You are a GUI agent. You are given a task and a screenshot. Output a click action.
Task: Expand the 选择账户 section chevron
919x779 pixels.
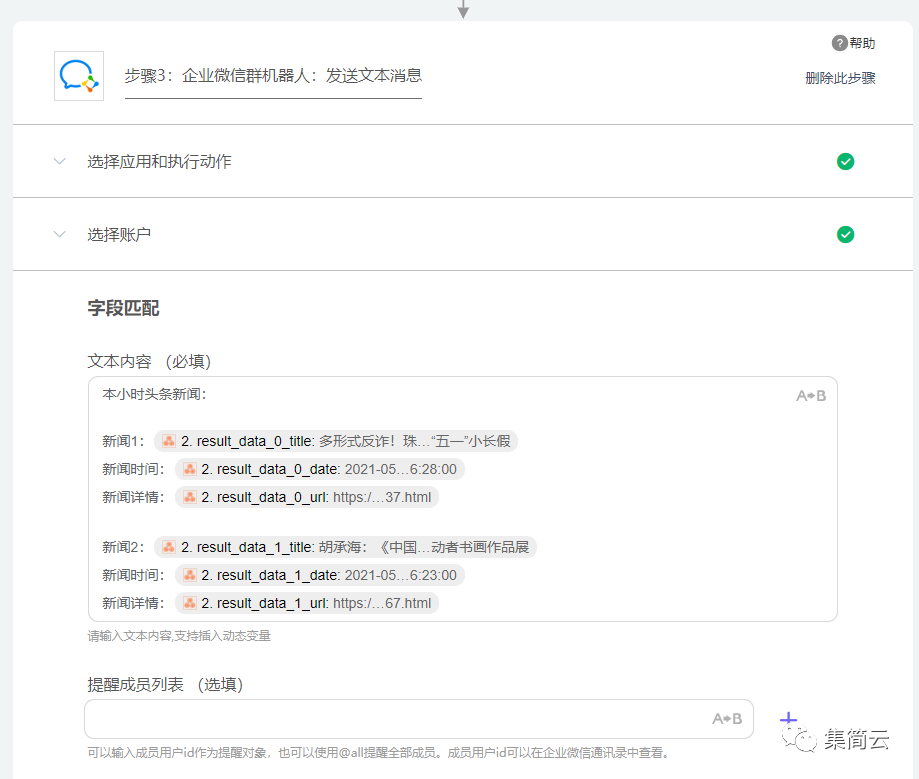[60, 234]
